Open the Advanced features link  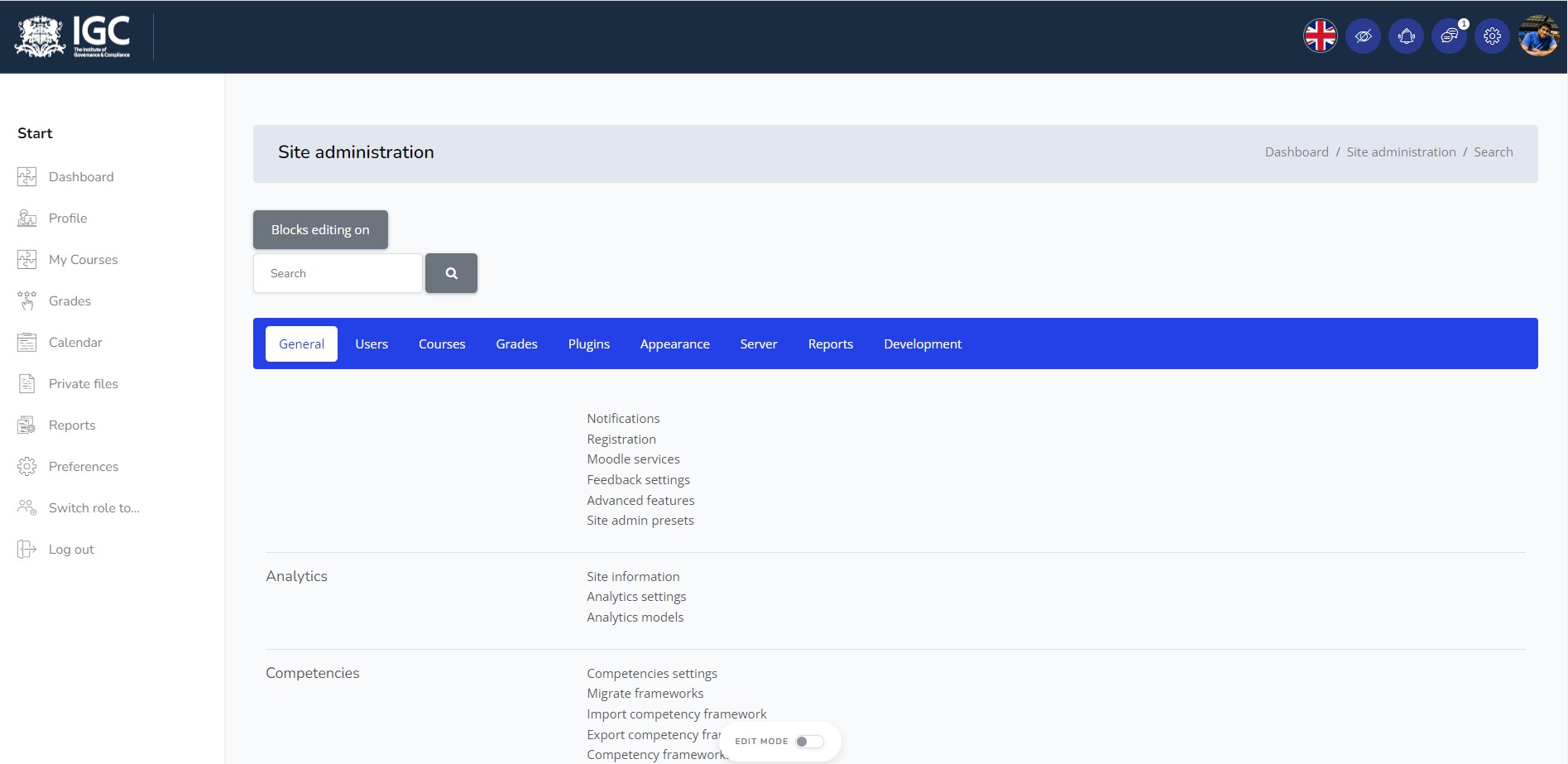[640, 500]
